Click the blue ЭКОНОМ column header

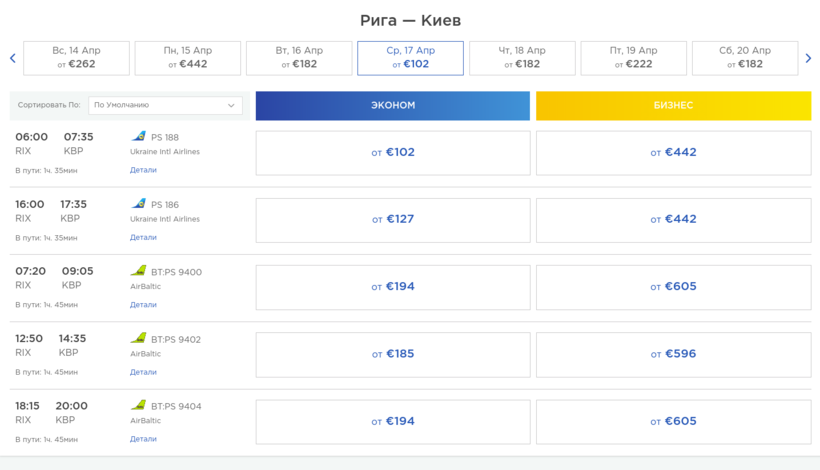(392, 105)
